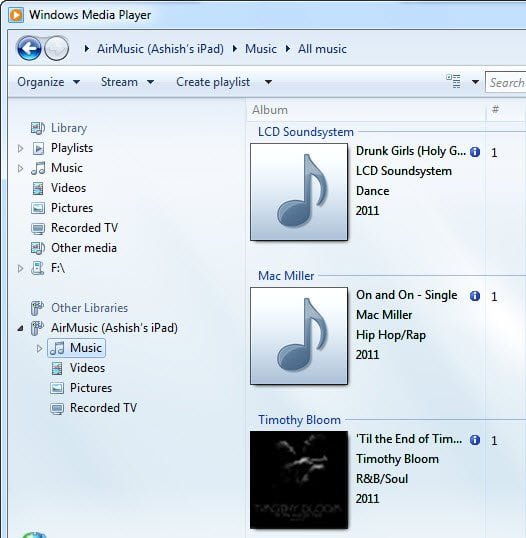Viewport: 526px width, 538px height.
Task: Select Pictures under AirMusic library
Action: tap(91, 388)
